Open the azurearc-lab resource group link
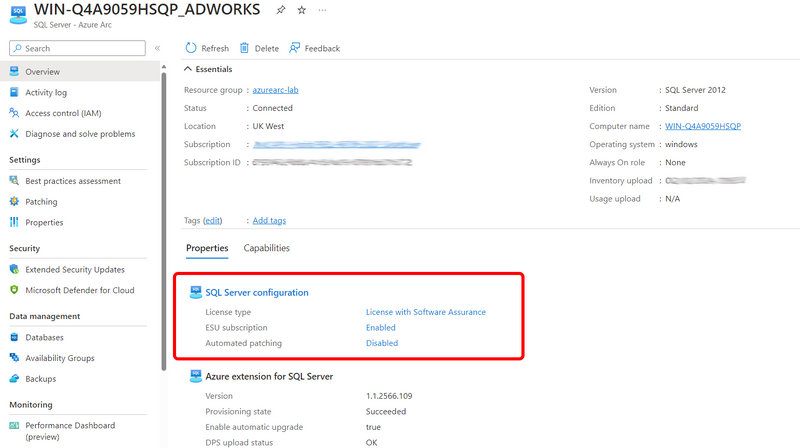 coord(276,90)
